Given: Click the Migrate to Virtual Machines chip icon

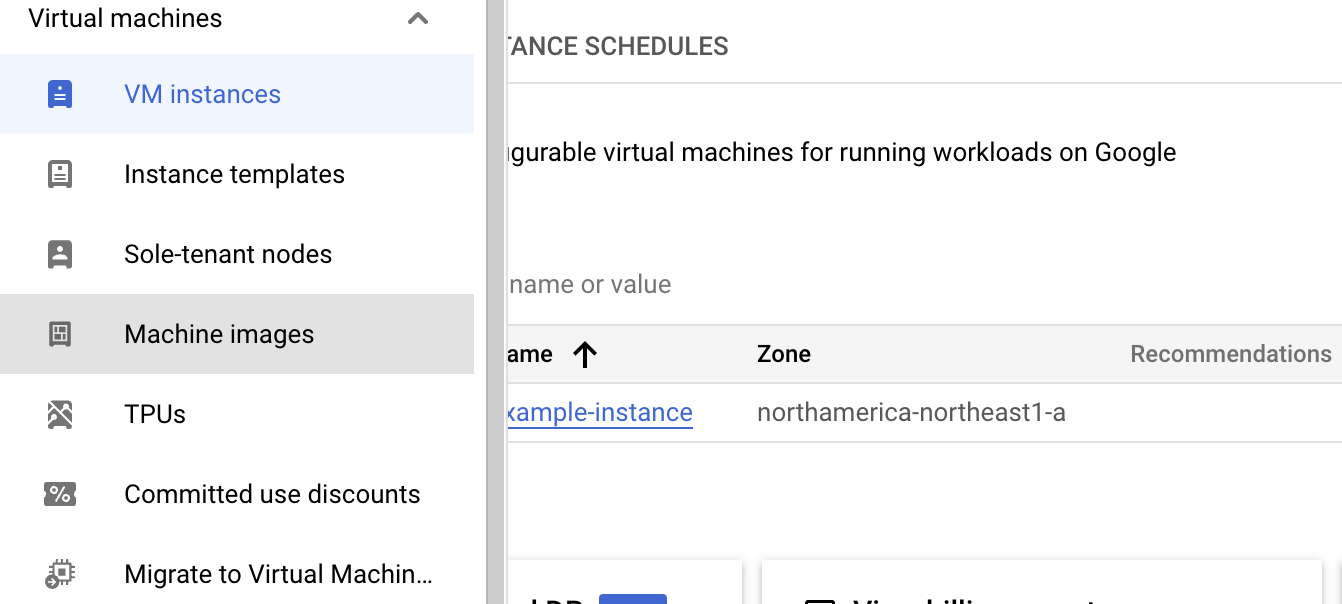Looking at the screenshot, I should click(60, 574).
